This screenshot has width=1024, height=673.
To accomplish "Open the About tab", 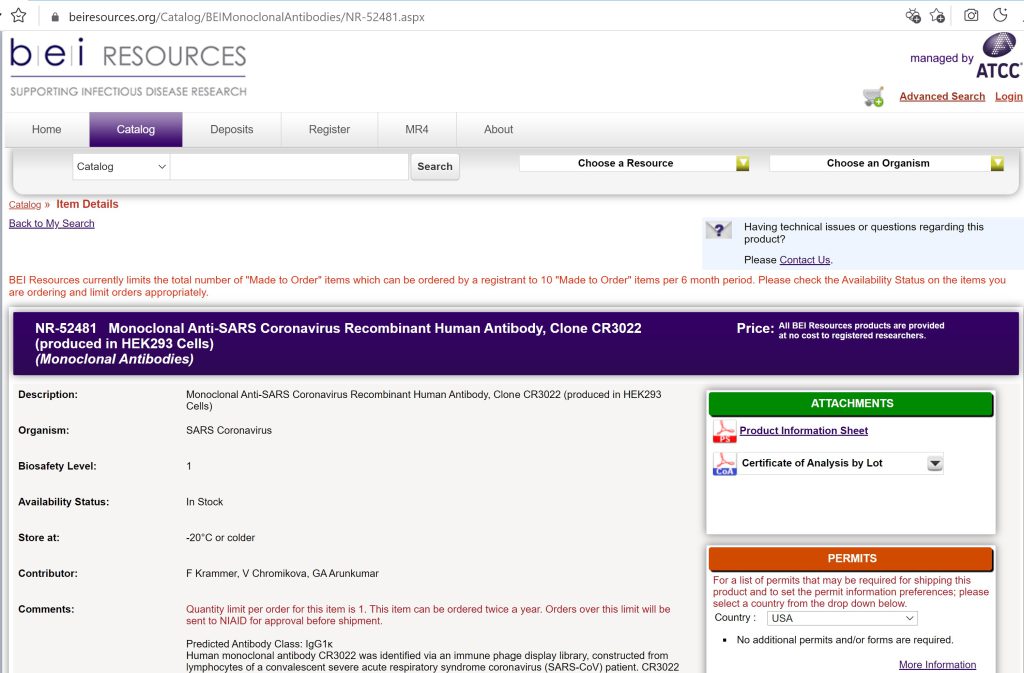I will 498,129.
